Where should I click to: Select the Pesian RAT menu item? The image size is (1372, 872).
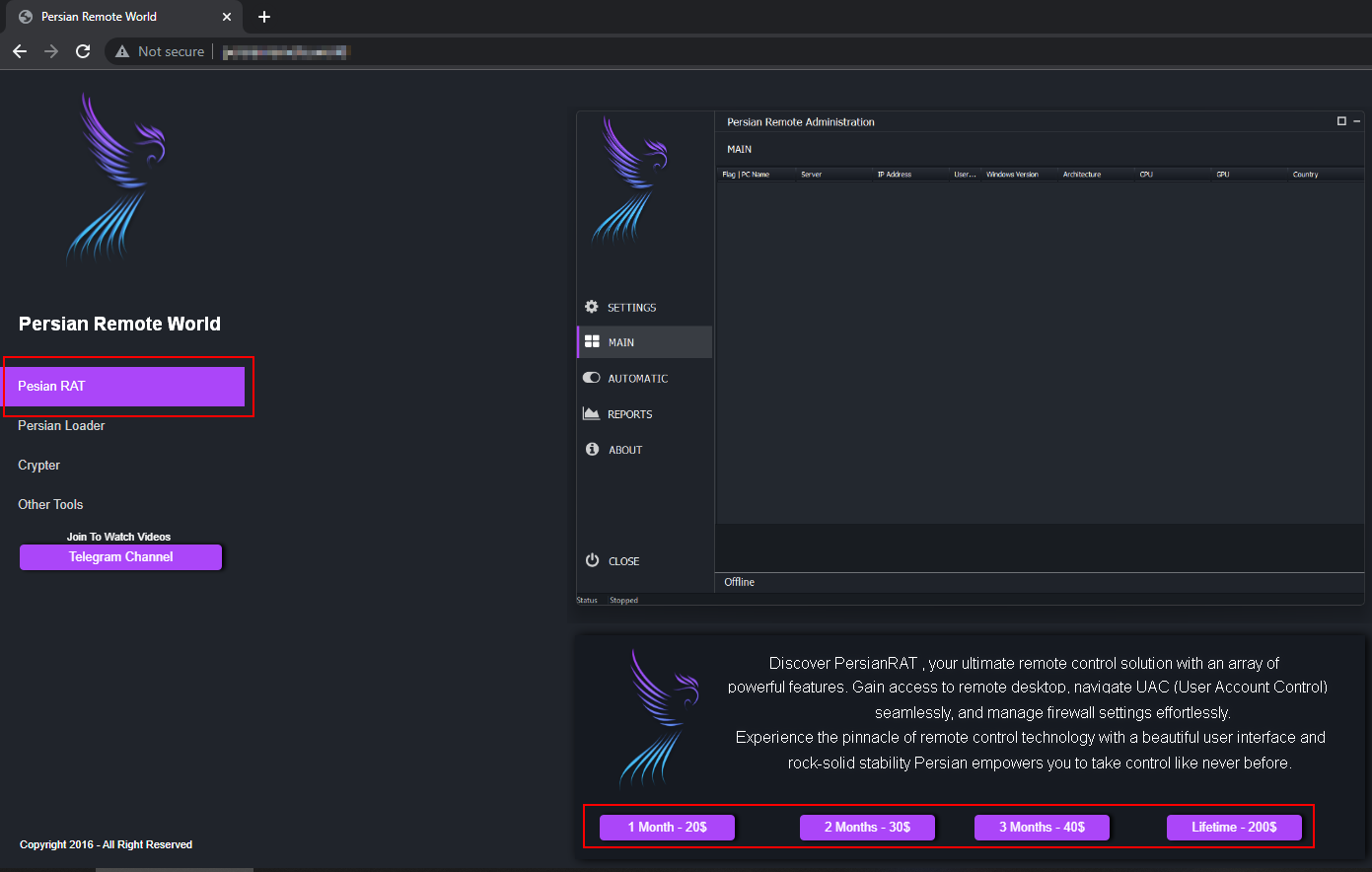click(125, 386)
